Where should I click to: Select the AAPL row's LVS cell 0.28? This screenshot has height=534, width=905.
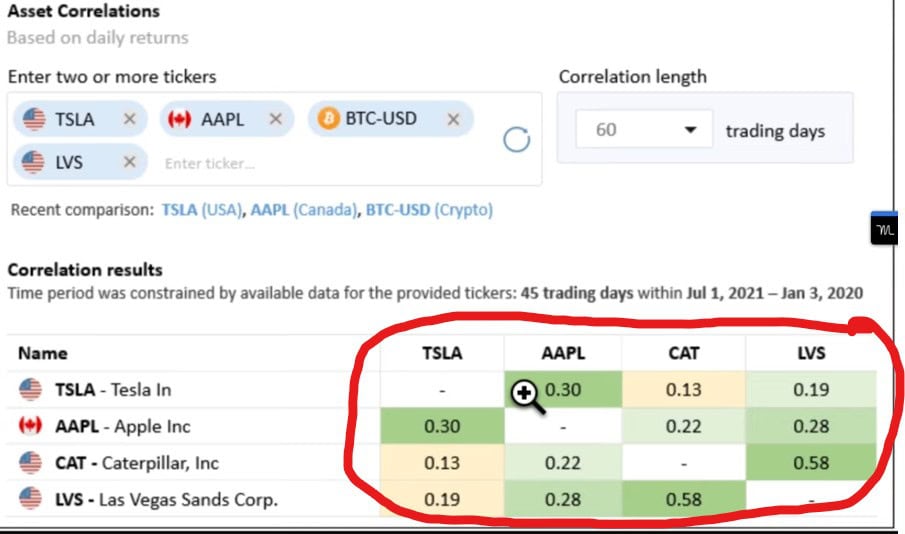[811, 426]
